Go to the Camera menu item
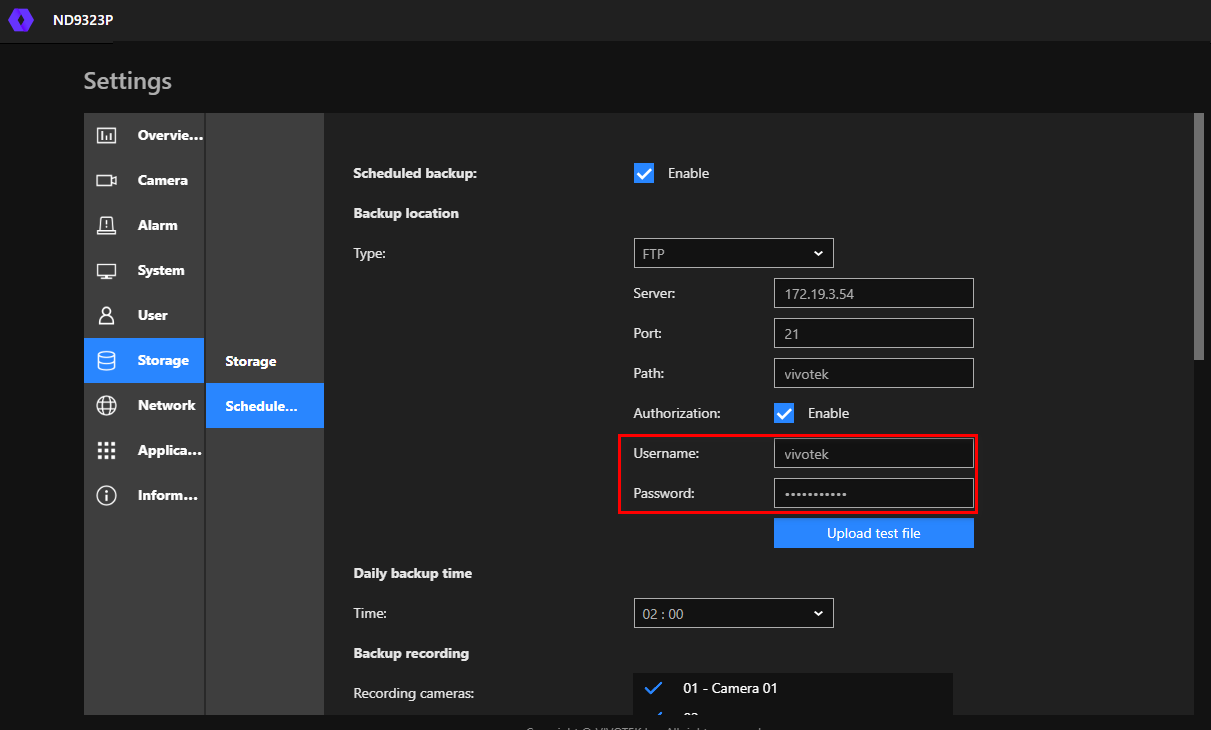The height and width of the screenshot is (730, 1211). (x=144, y=181)
